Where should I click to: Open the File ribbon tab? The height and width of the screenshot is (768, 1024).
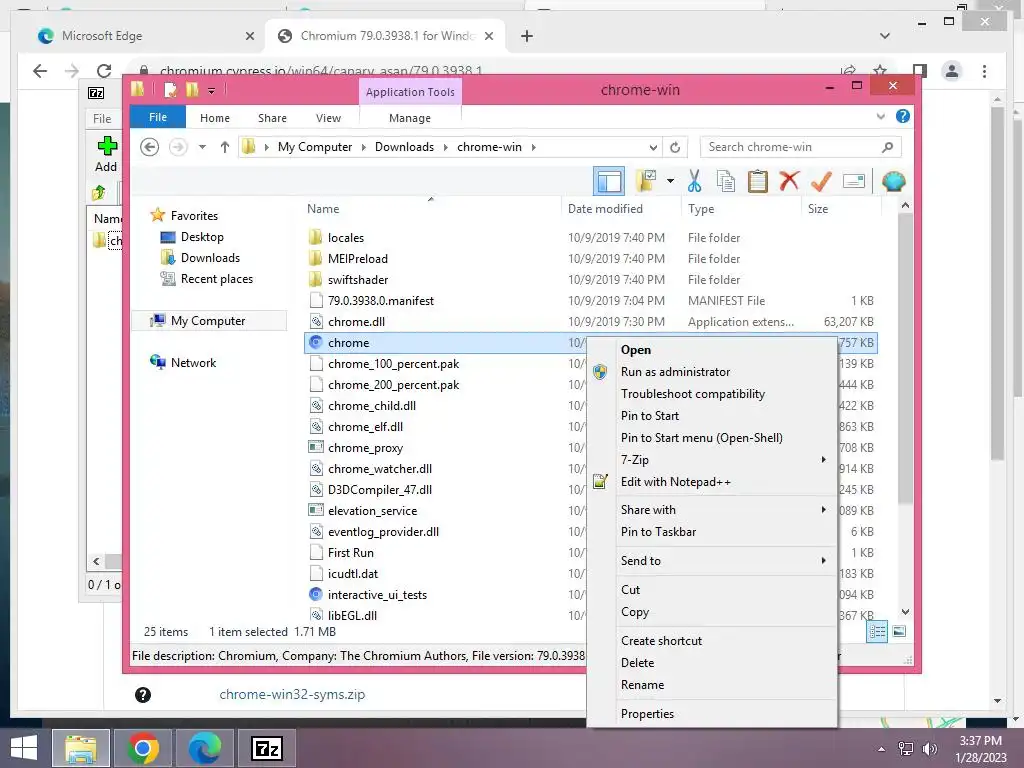(x=158, y=117)
